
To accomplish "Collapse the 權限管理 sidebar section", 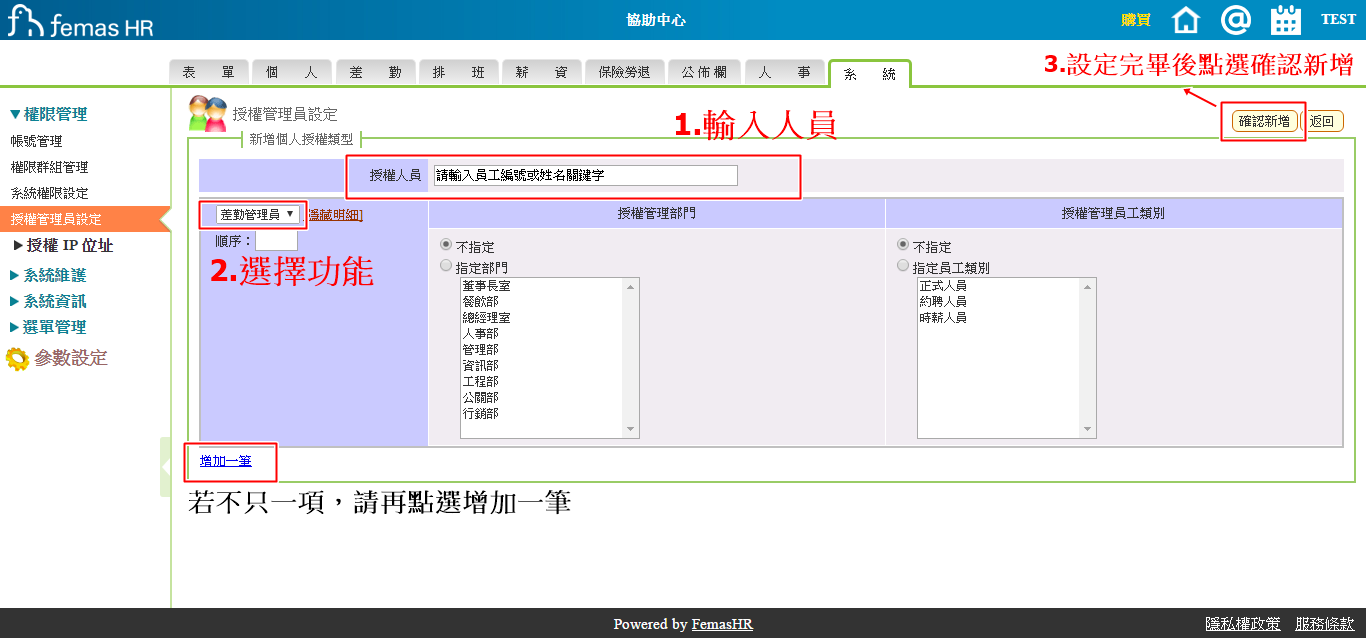I will point(48,114).
